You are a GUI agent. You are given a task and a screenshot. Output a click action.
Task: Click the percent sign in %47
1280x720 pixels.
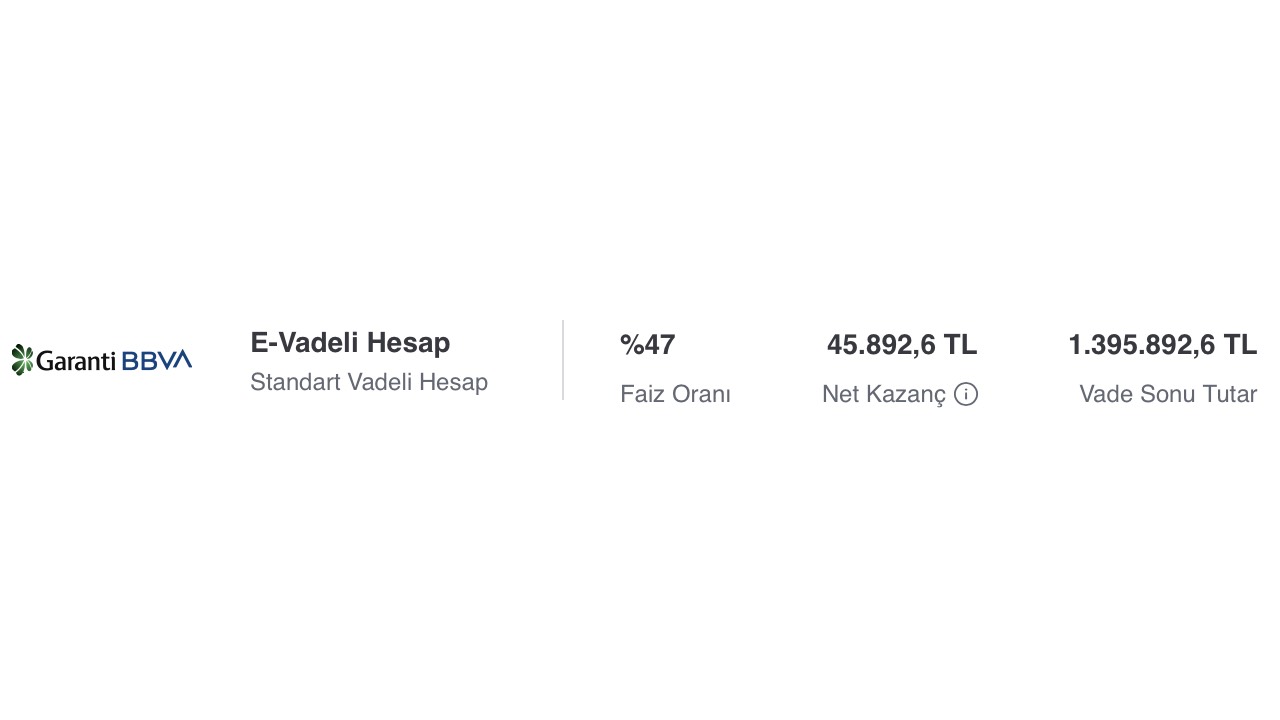631,345
